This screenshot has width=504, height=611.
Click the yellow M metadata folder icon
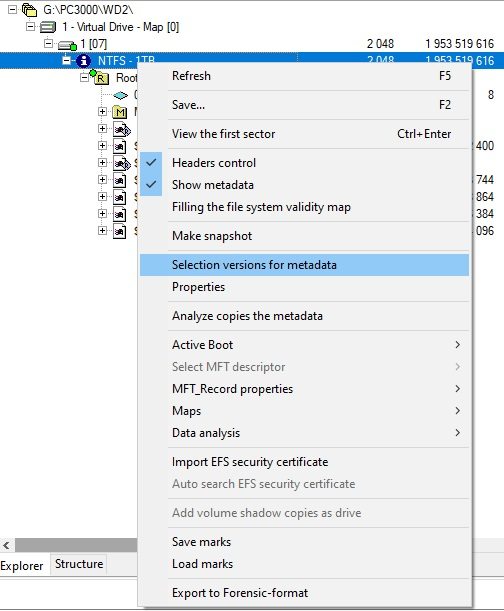[120, 112]
